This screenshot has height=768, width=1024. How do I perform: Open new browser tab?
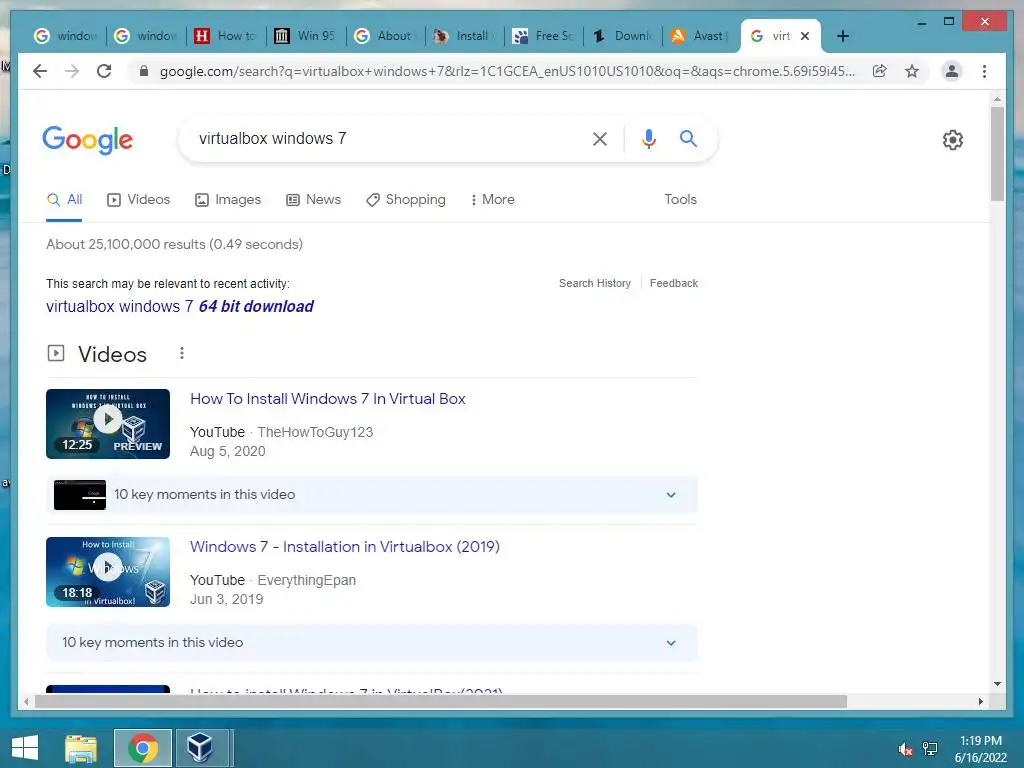click(842, 36)
